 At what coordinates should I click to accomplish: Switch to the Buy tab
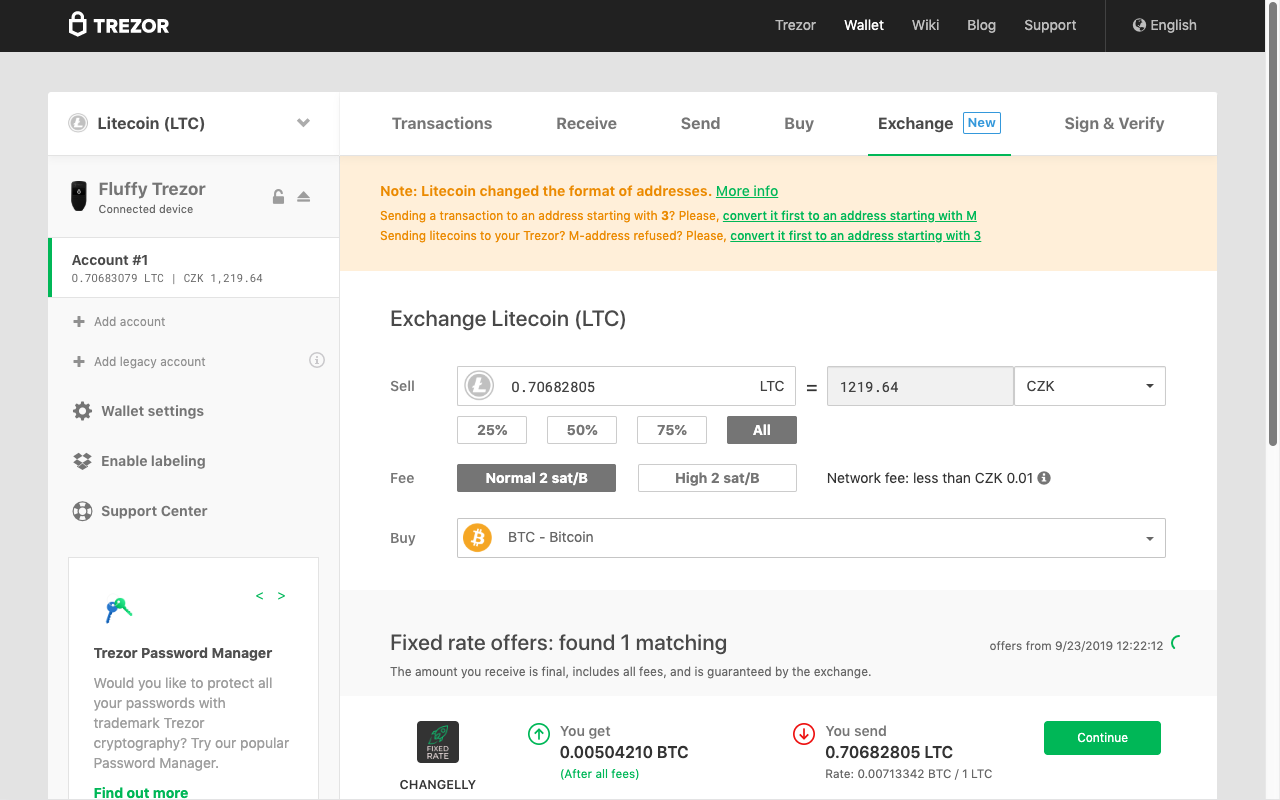click(x=799, y=124)
